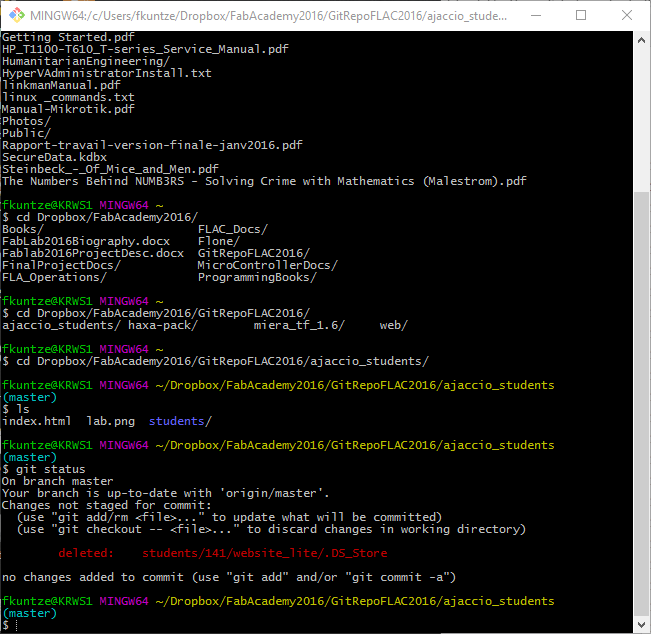The height and width of the screenshot is (634, 651).
Task: Click 'Manual-Mikrotik.pdf' file name
Action: pyautogui.click(x=68, y=109)
